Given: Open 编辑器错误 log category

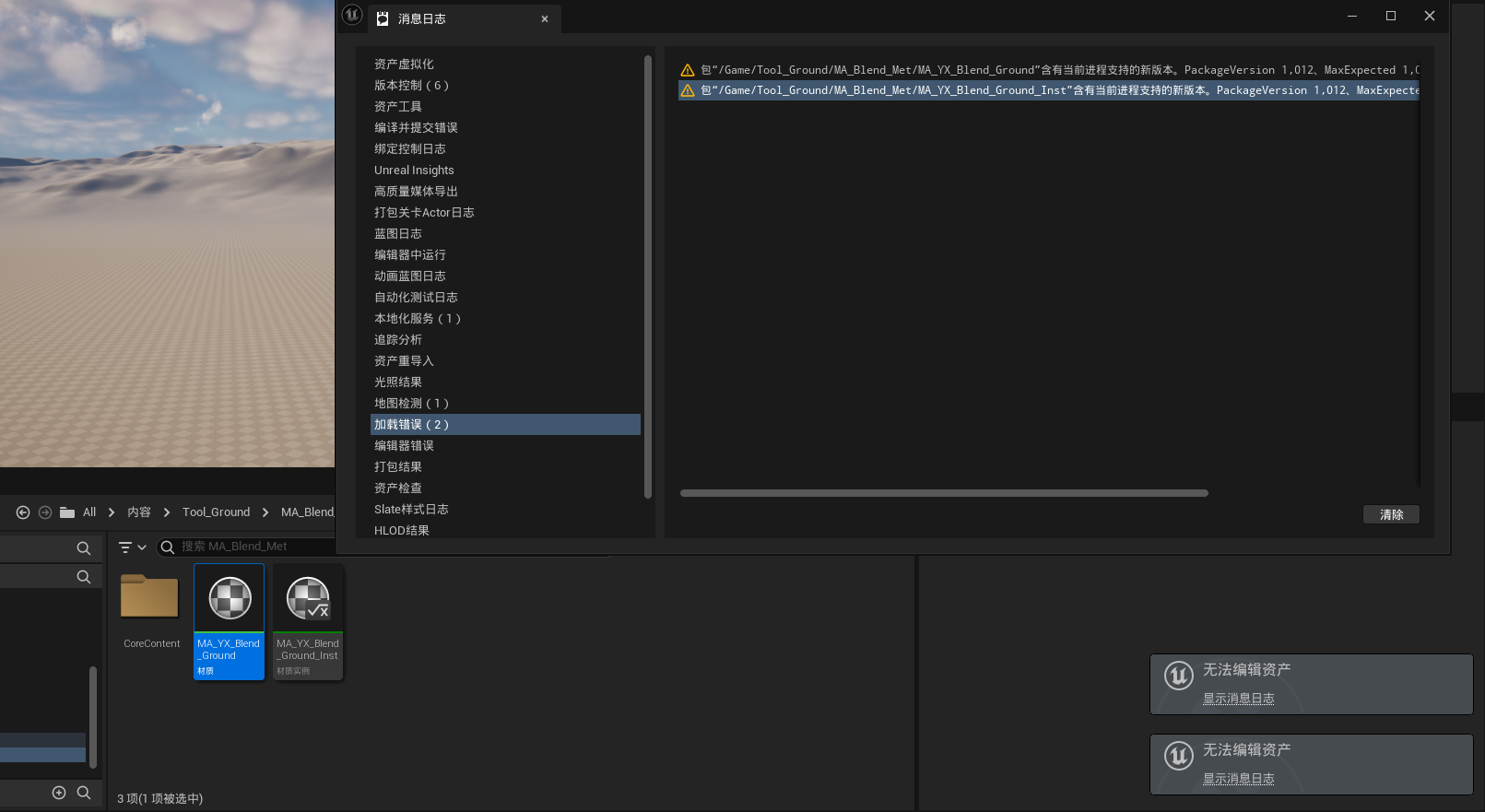Looking at the screenshot, I should coord(505,445).
